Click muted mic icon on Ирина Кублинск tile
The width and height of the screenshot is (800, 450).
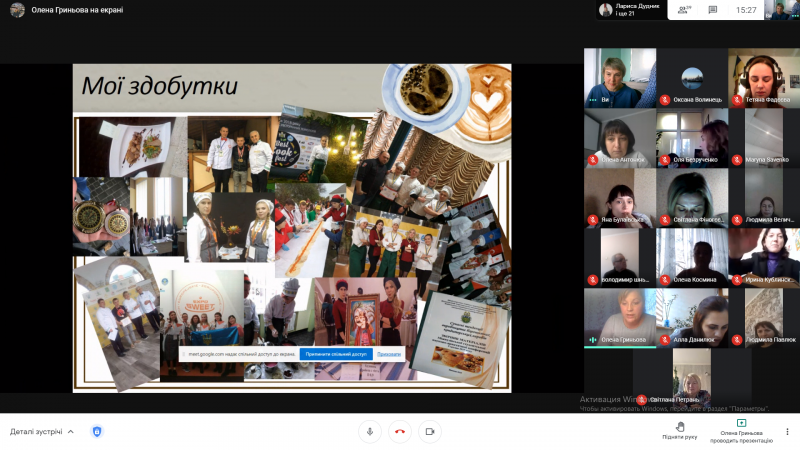coord(737,280)
